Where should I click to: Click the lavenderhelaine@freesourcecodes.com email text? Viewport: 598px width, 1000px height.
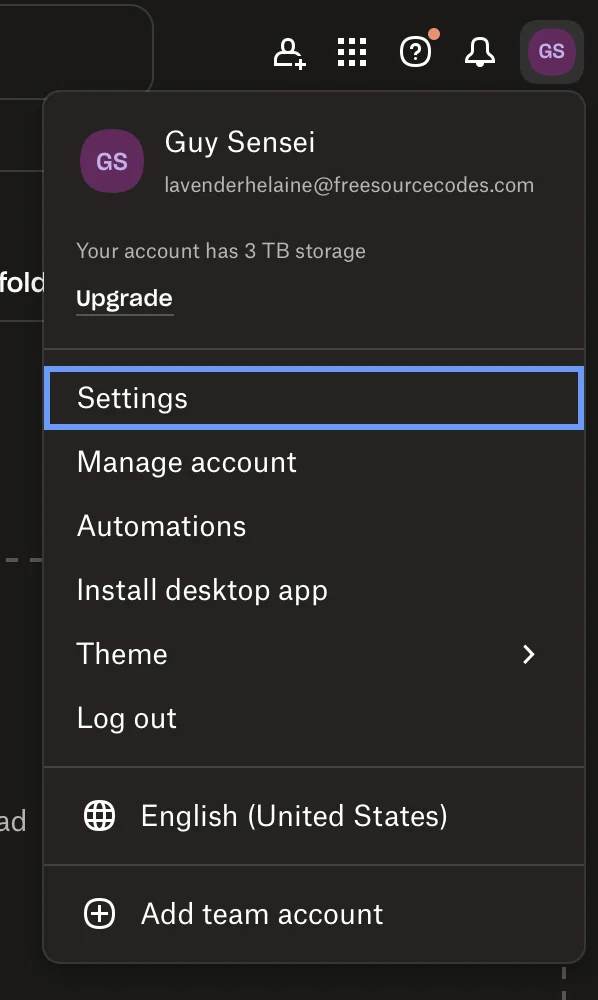click(349, 185)
